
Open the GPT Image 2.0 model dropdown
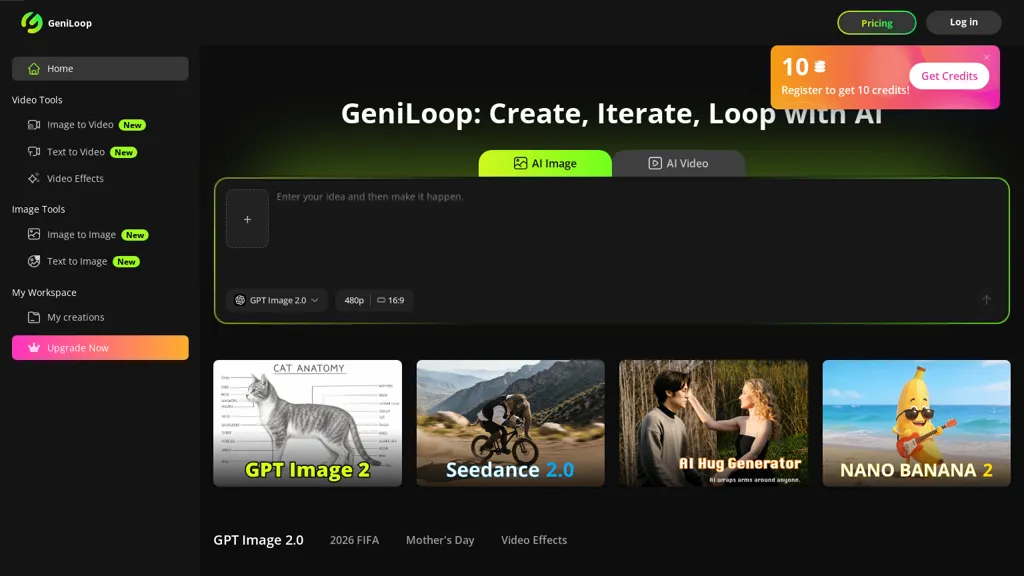pos(277,300)
